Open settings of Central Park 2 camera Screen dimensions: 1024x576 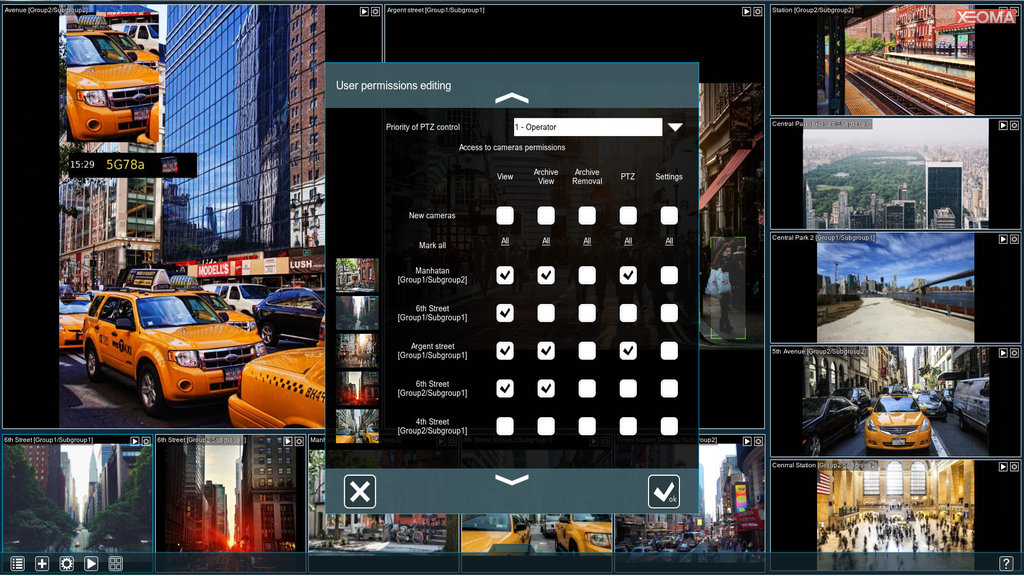[x=1014, y=239]
